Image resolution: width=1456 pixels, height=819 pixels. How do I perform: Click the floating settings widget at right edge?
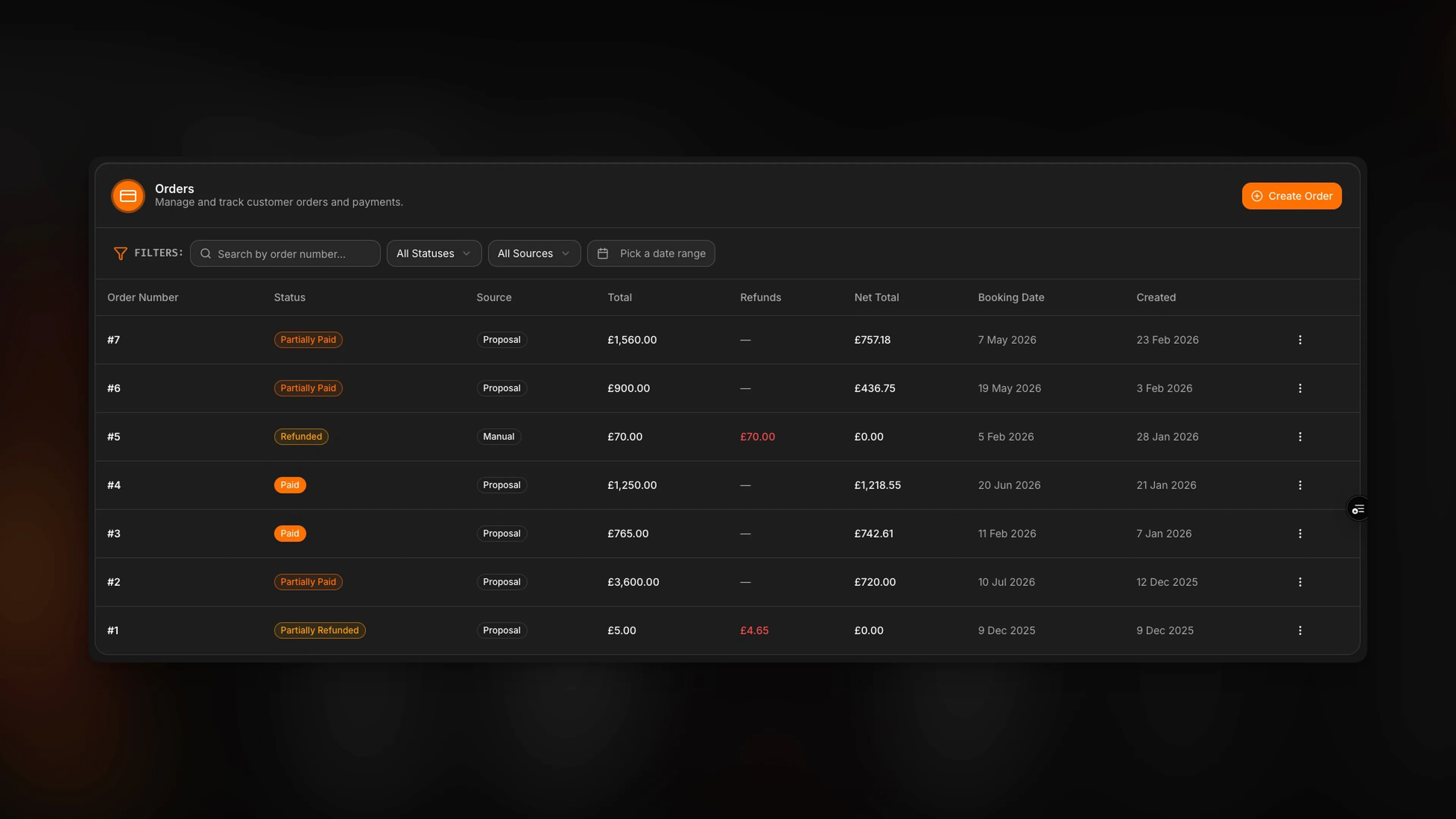click(1358, 509)
